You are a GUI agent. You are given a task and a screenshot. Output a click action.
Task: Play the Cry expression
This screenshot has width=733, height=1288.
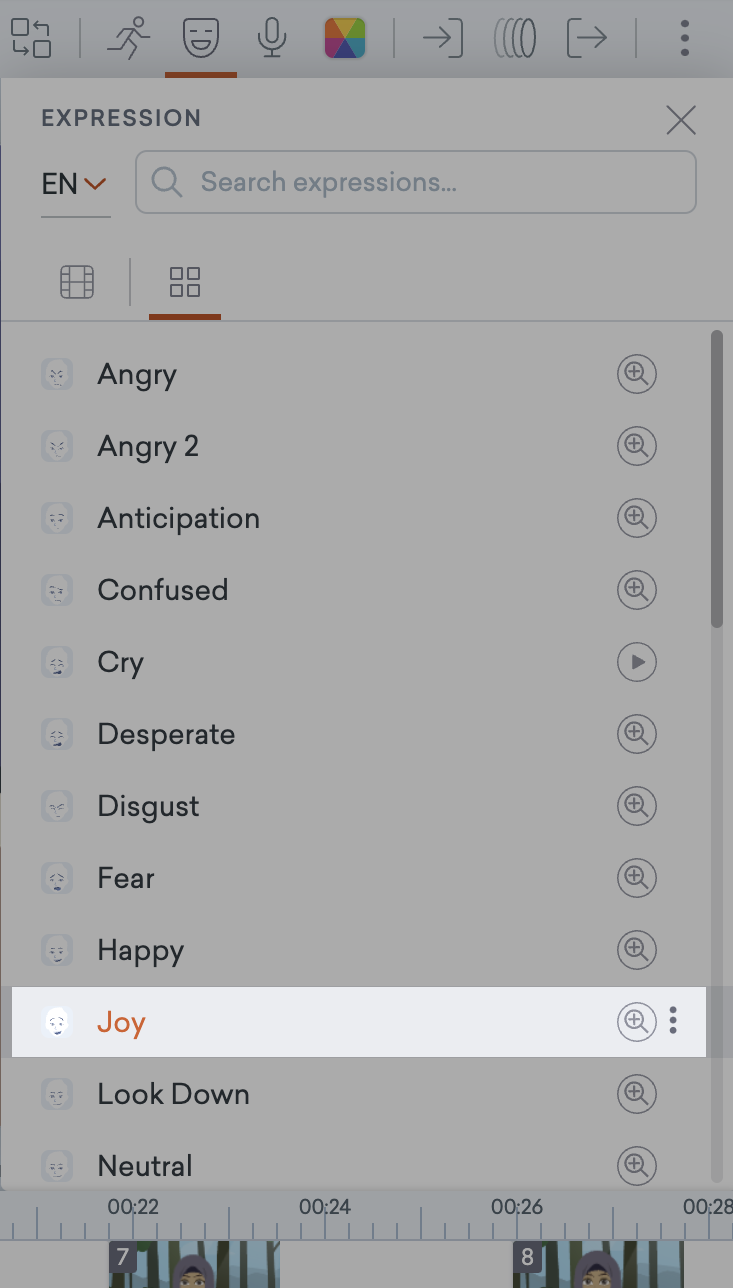(x=636, y=662)
